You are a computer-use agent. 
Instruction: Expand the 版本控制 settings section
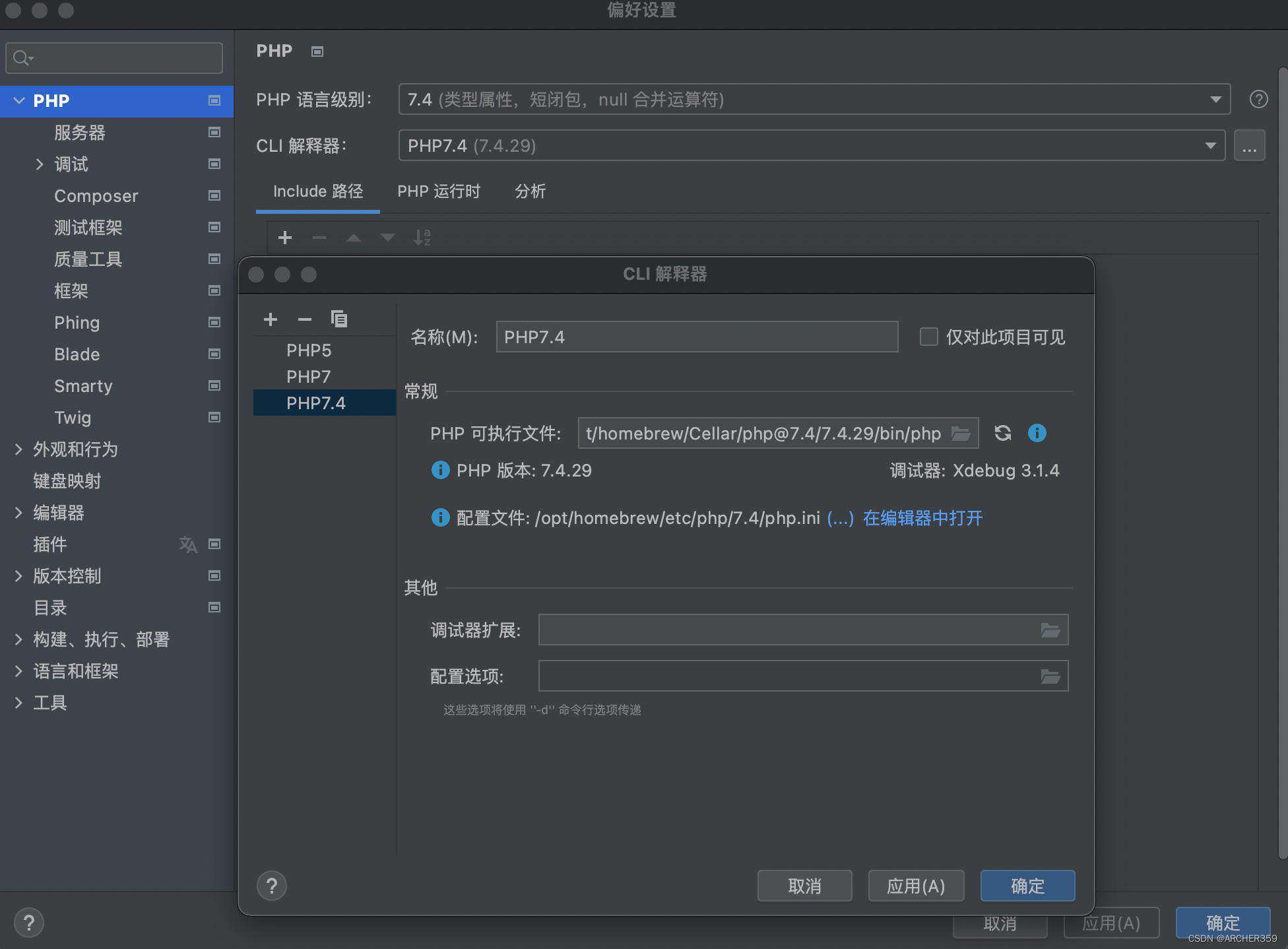coord(18,576)
